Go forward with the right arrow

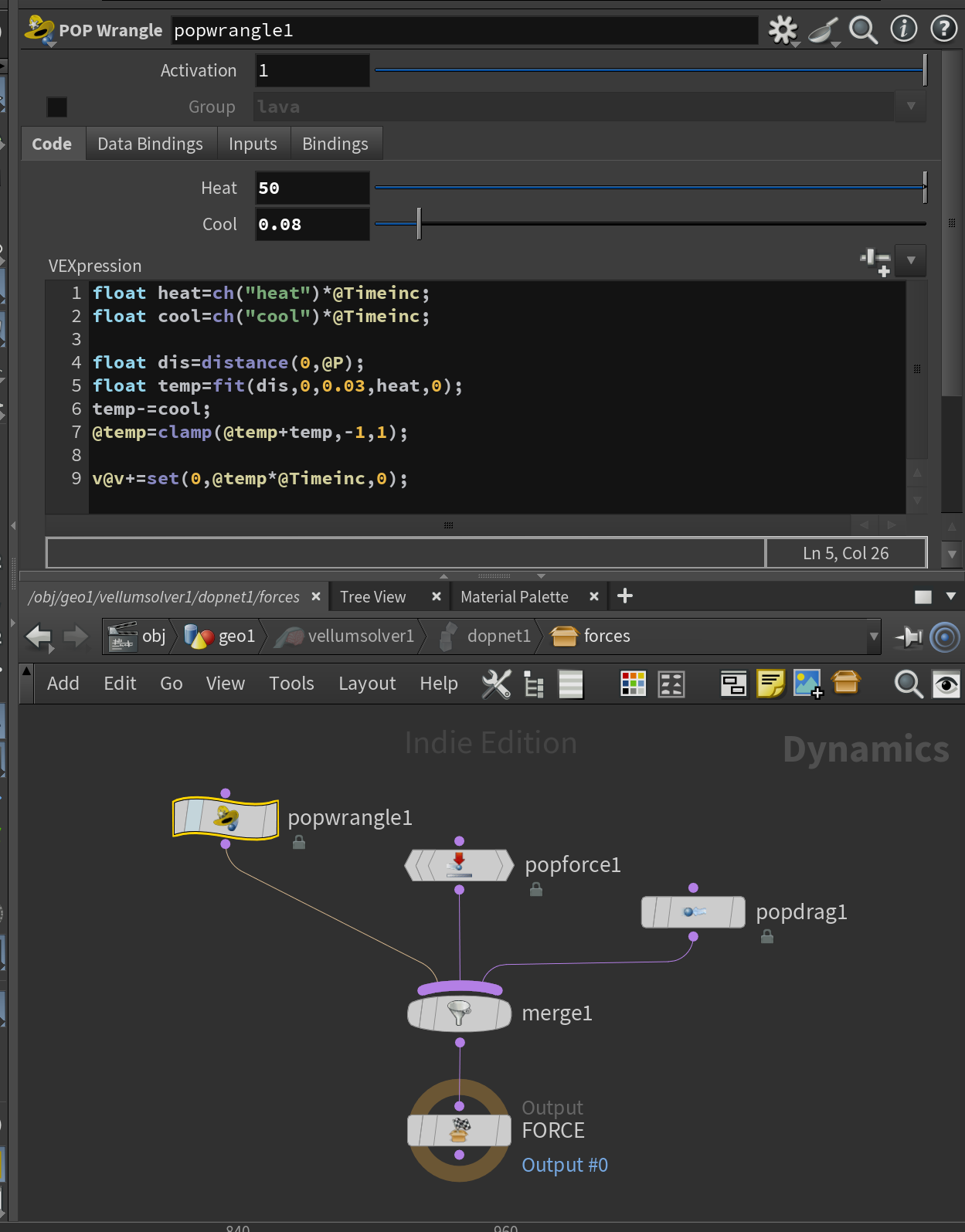pos(76,636)
